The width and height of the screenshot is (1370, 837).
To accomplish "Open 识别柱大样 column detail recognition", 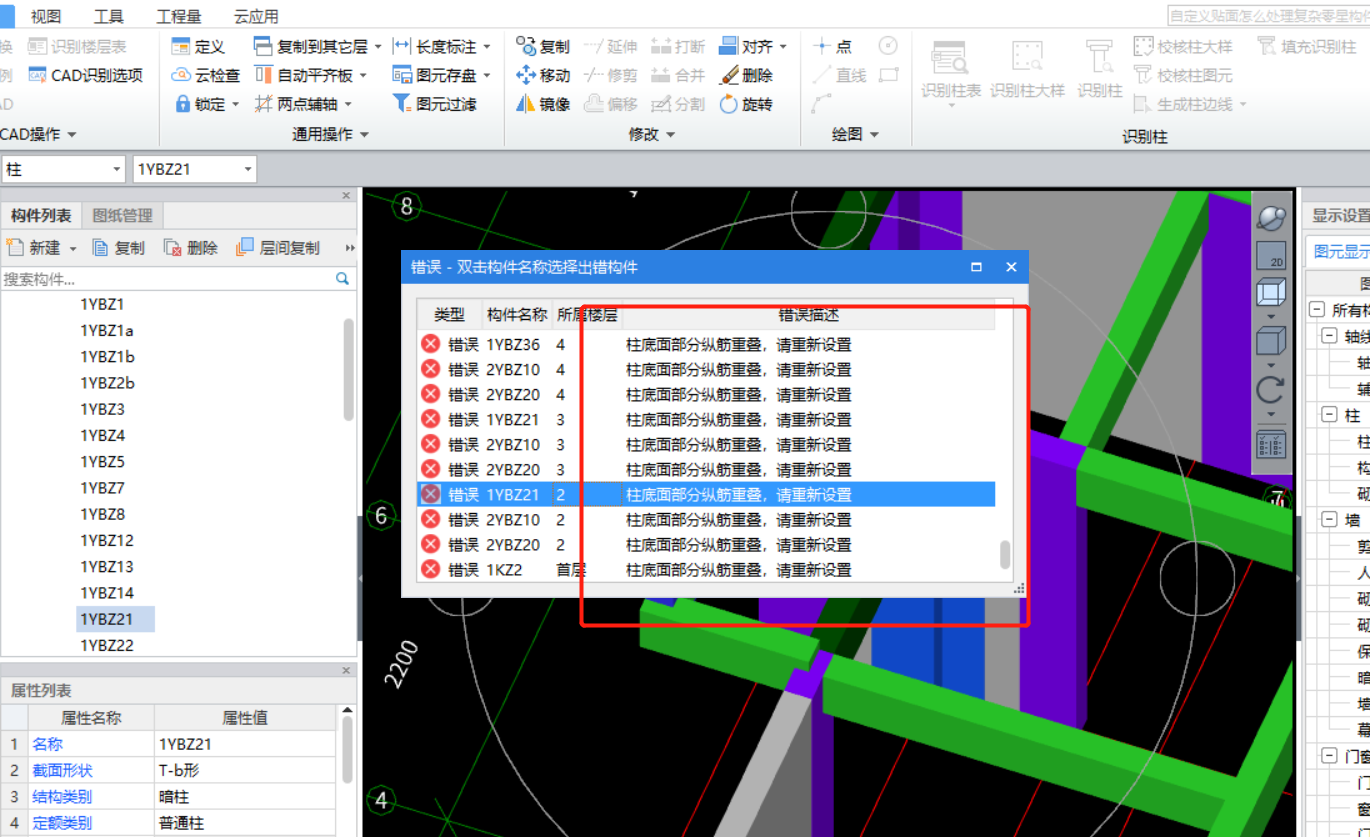I will (1027, 68).
